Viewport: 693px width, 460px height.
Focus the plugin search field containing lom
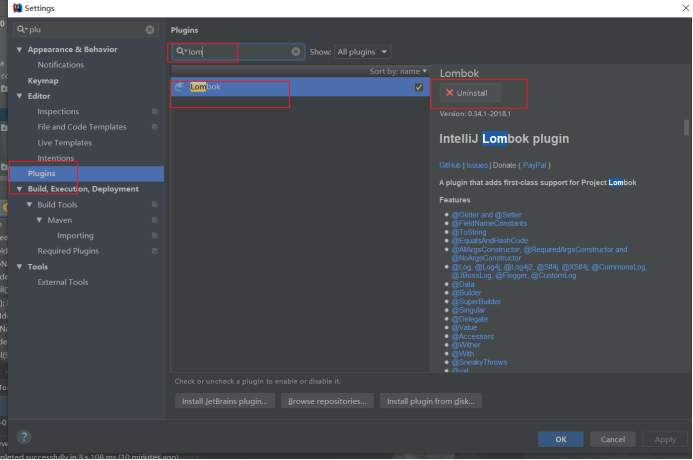238,52
